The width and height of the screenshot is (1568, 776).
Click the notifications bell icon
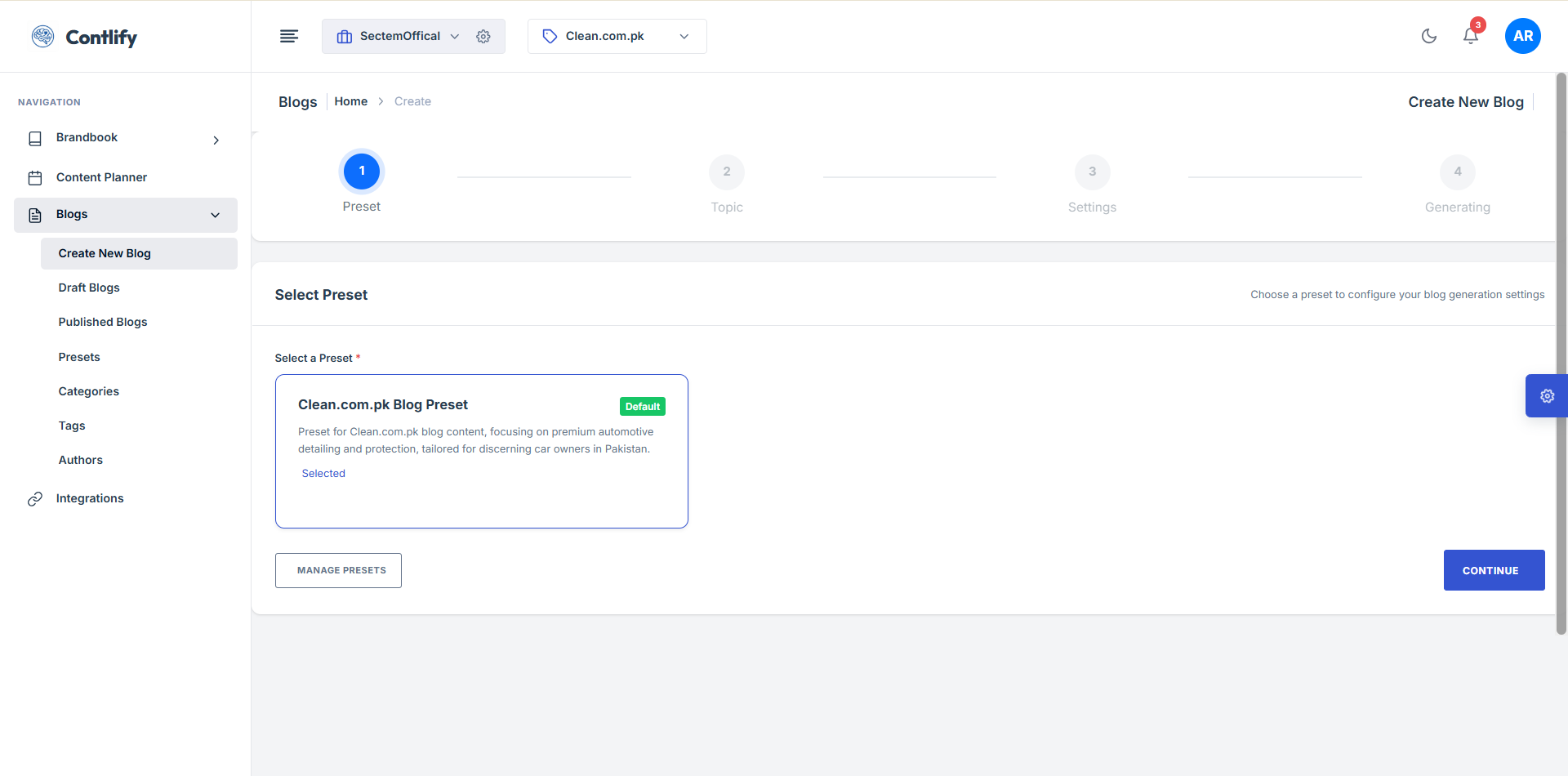click(1470, 36)
